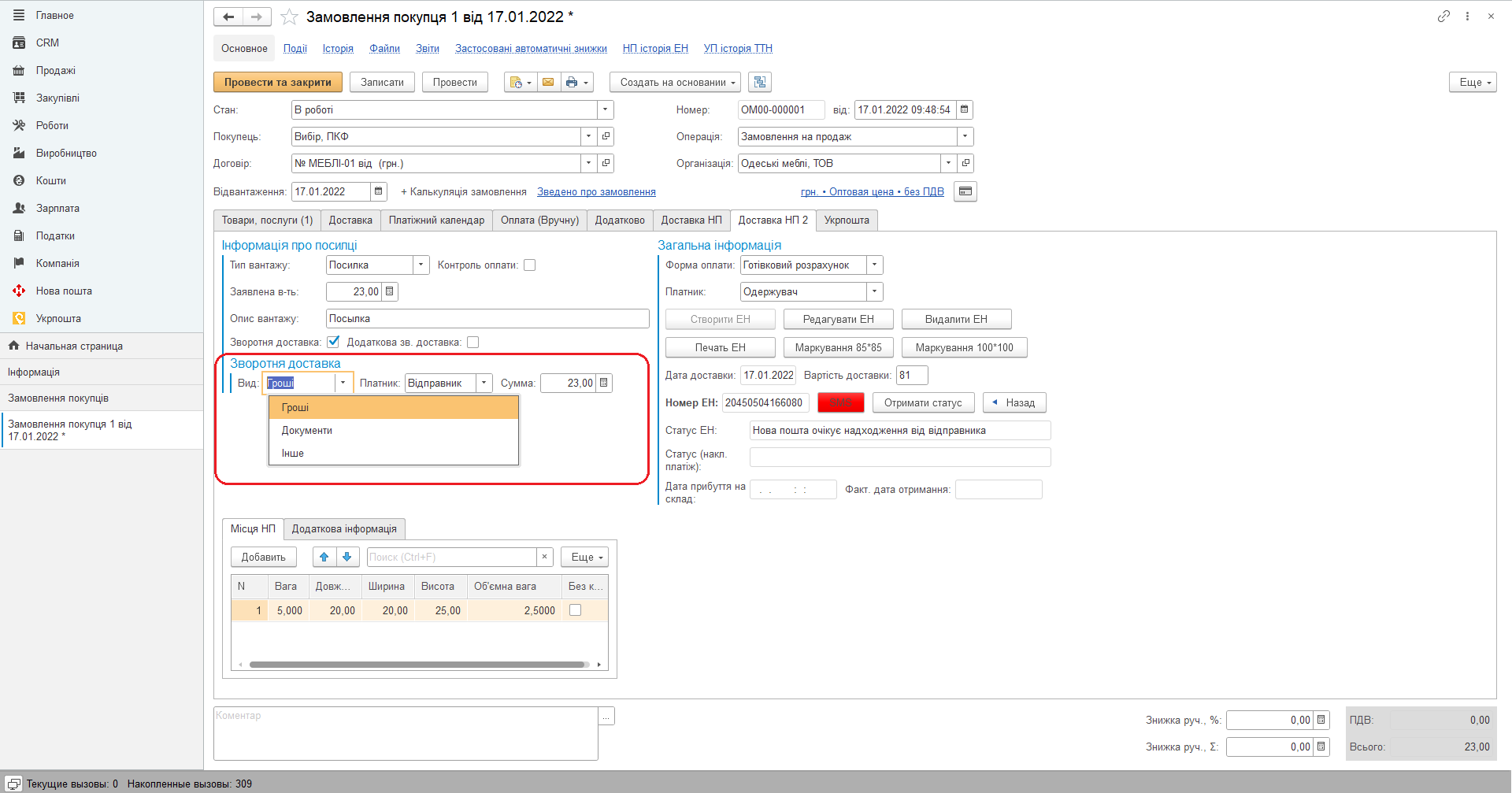Click horizontal scrollbar in Місця НП table
Screen dimensions: 1512x793
[419, 665]
